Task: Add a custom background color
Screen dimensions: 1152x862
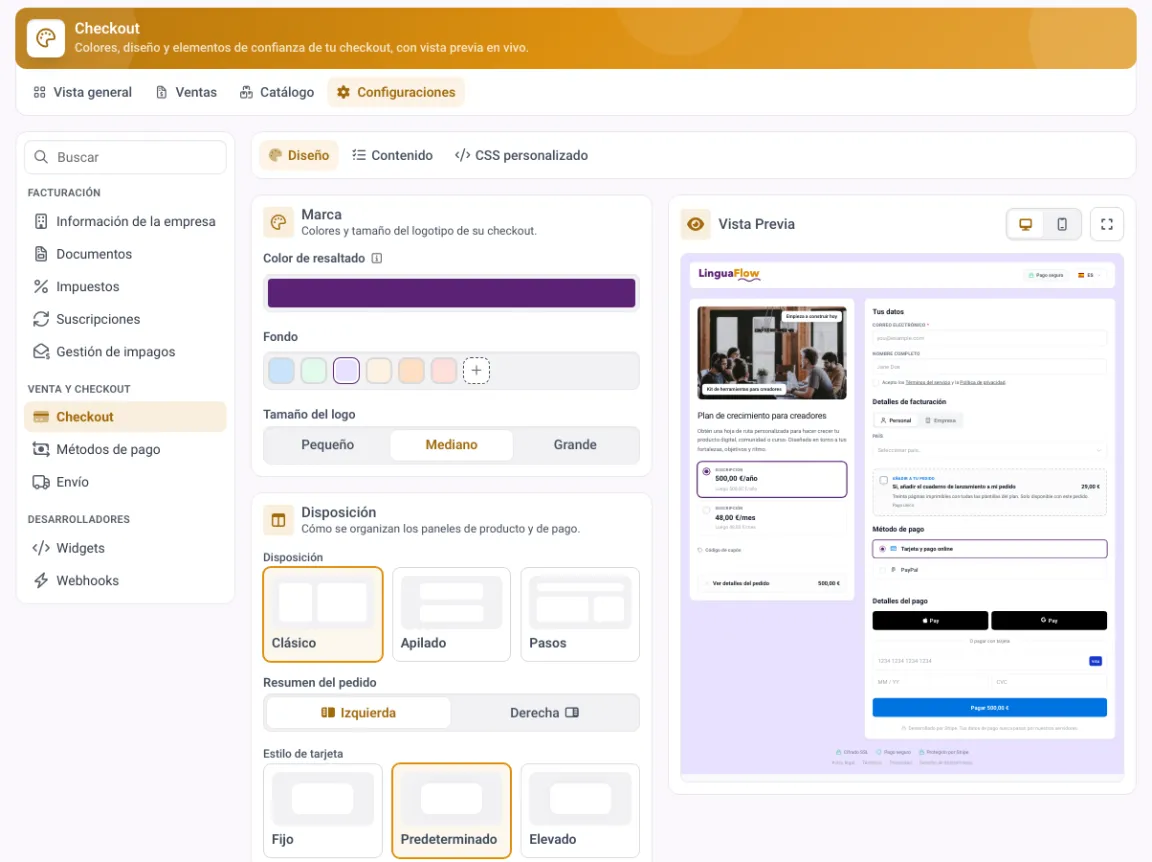Action: [476, 370]
